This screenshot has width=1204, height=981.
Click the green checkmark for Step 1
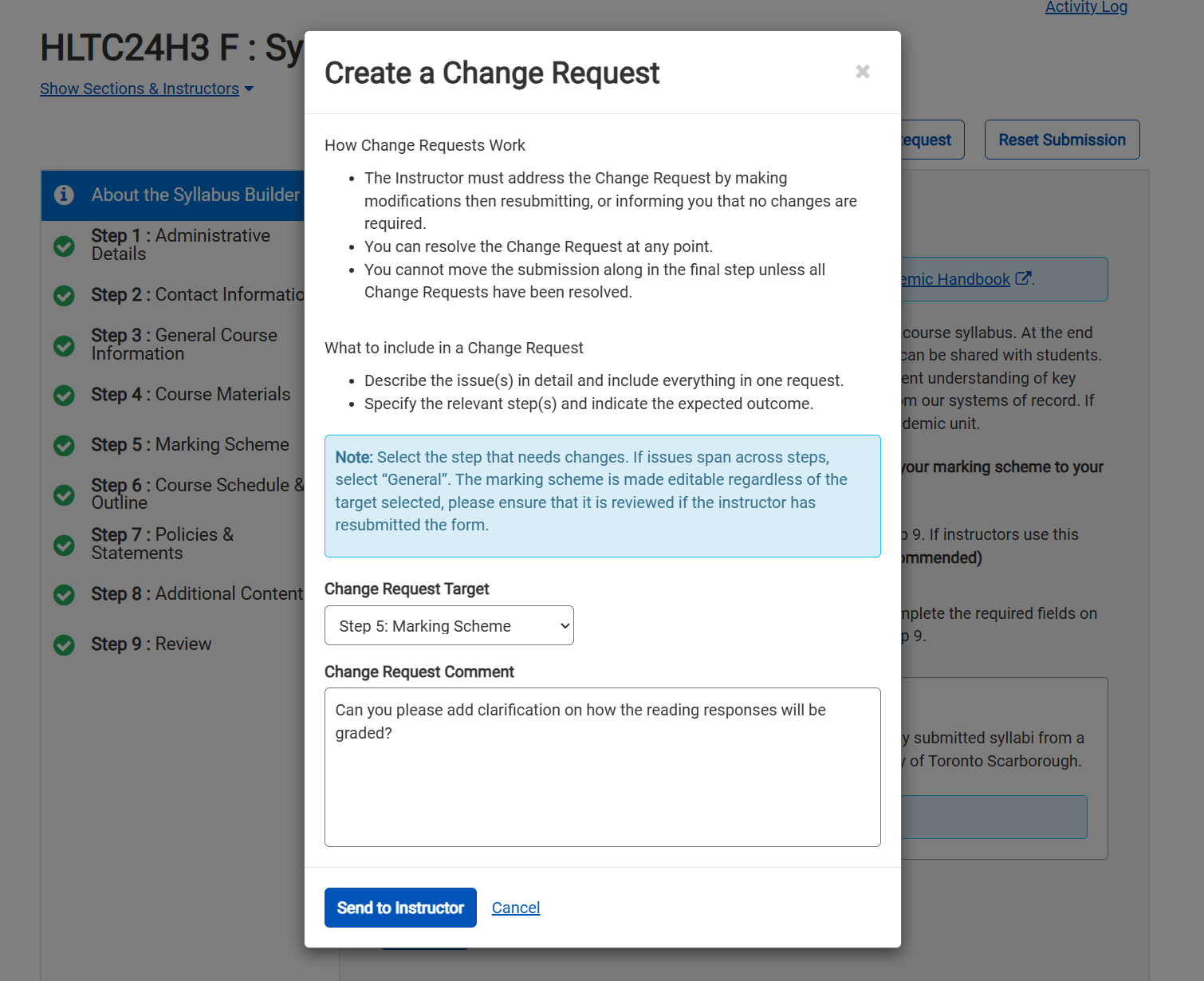tap(64, 246)
